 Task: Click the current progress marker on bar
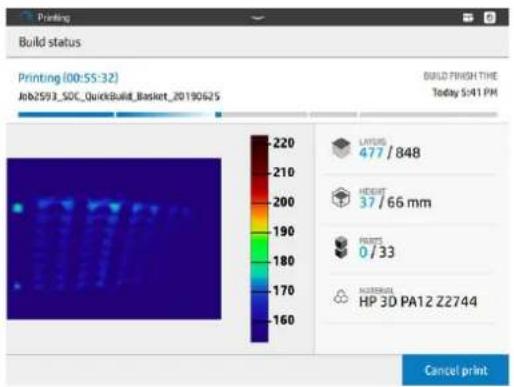(218, 115)
